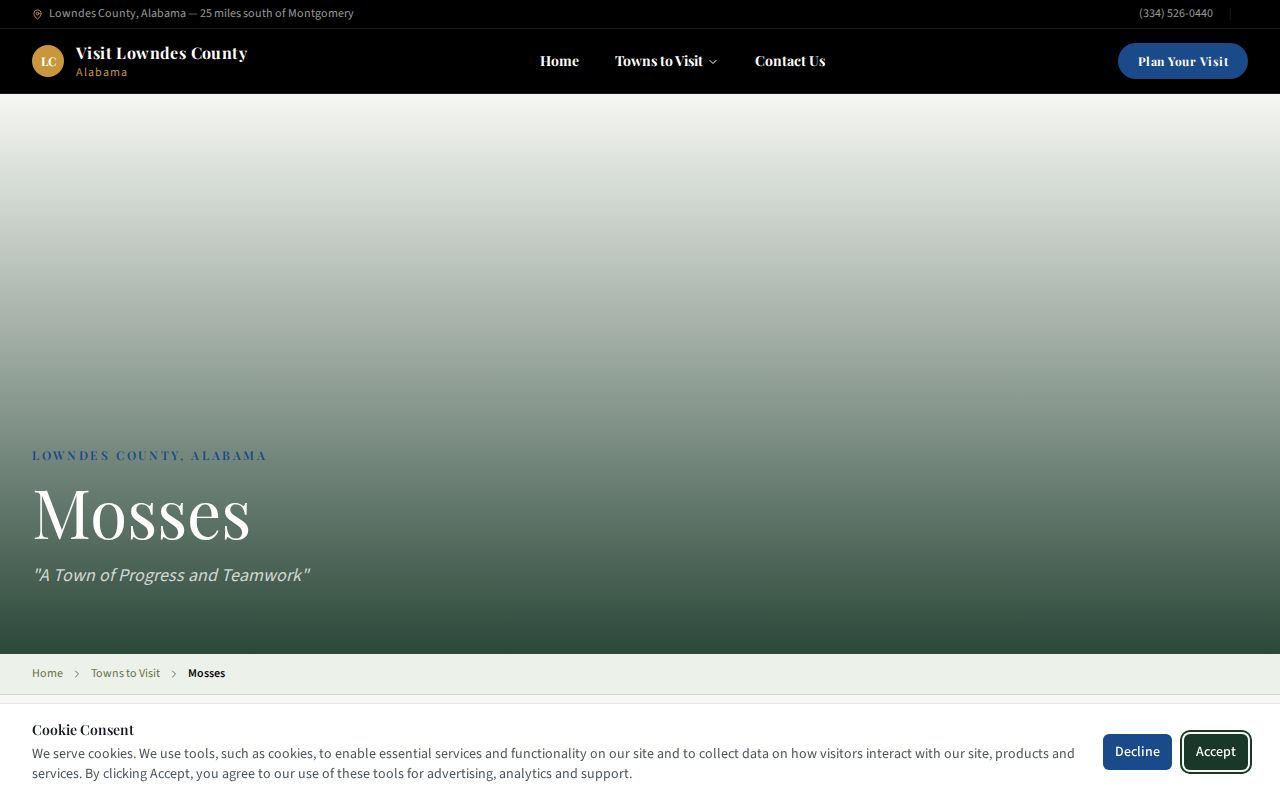The image size is (1280, 800).
Task: Click the breadcrumb chevron before Mosses
Action: click(174, 674)
